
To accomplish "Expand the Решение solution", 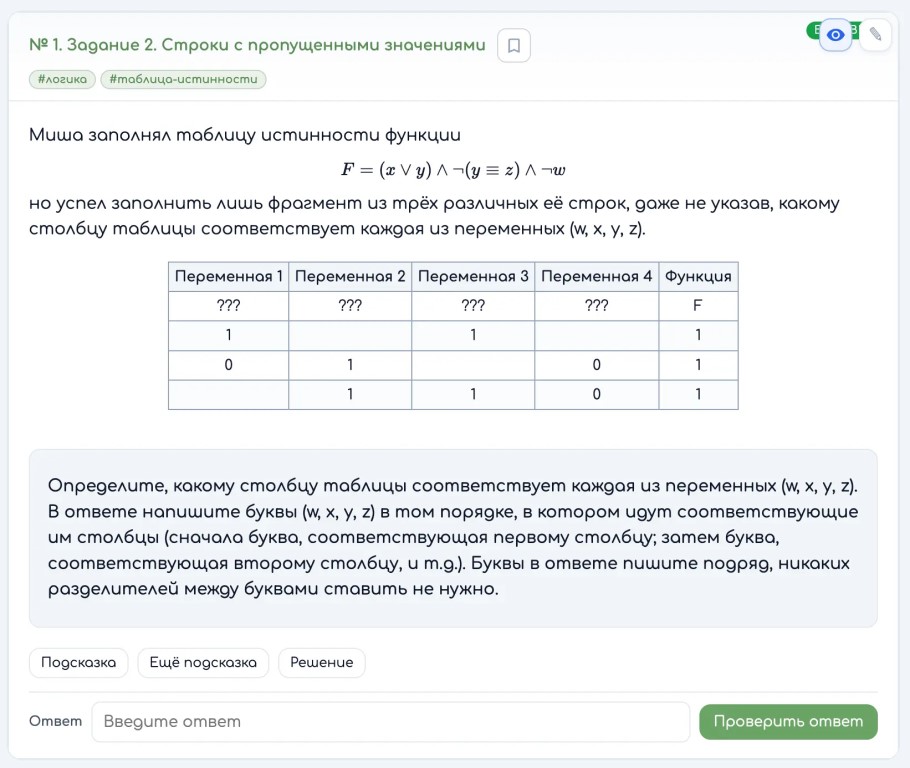I will [322, 662].
